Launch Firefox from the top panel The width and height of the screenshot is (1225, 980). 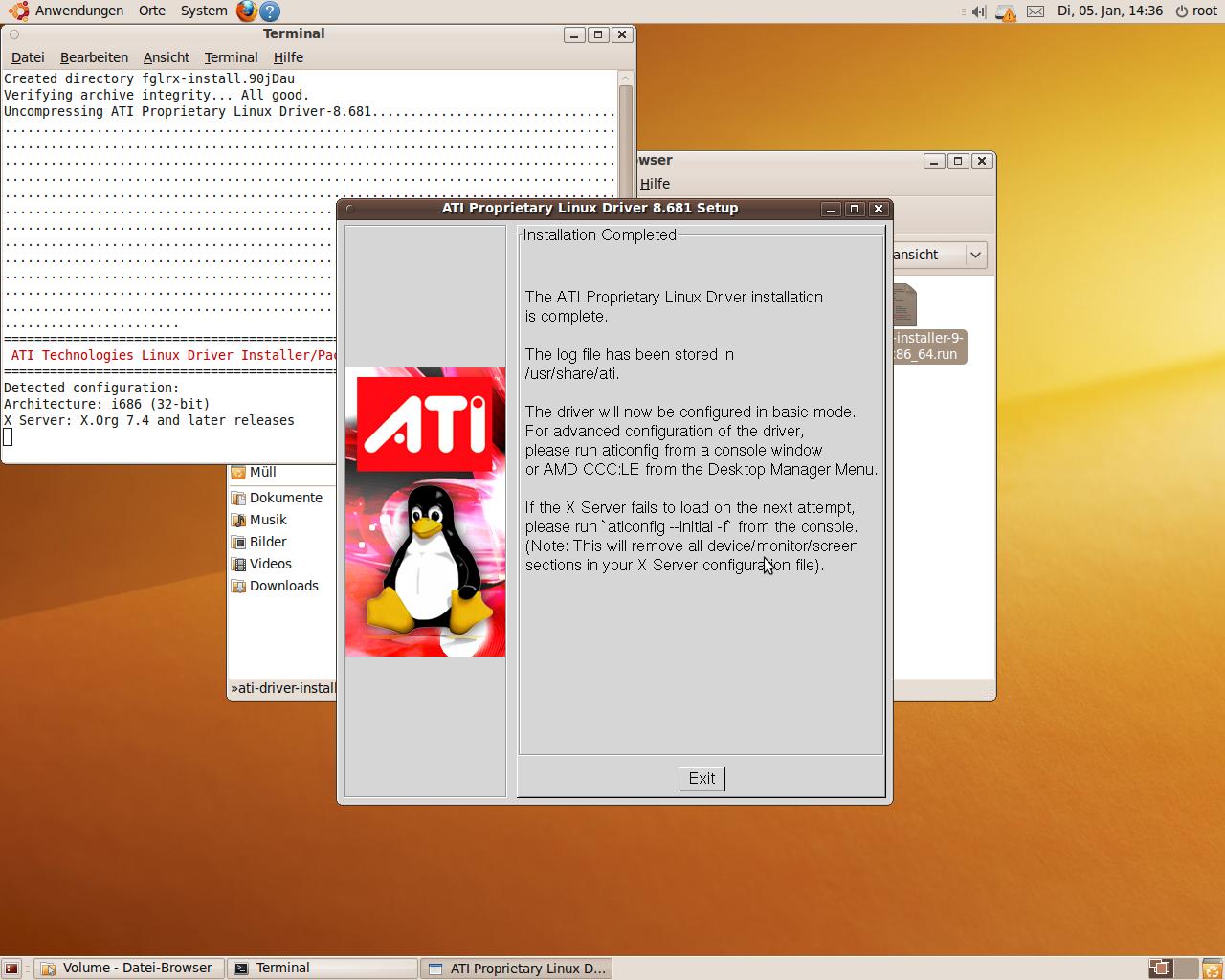click(x=247, y=11)
